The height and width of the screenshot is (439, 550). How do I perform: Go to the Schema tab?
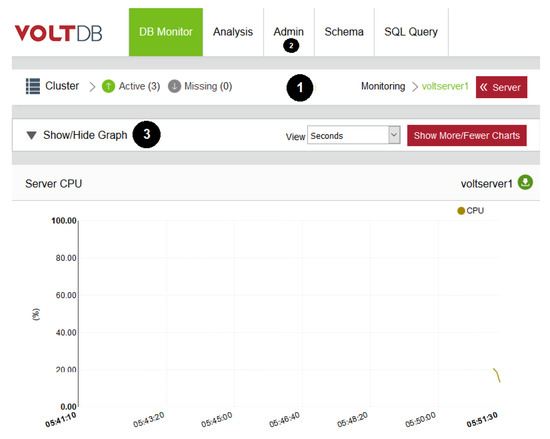[x=344, y=32]
